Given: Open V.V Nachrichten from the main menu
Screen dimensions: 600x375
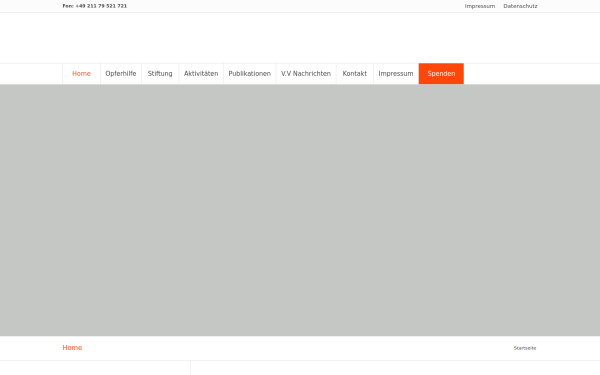Looking at the screenshot, I should [x=306, y=73].
